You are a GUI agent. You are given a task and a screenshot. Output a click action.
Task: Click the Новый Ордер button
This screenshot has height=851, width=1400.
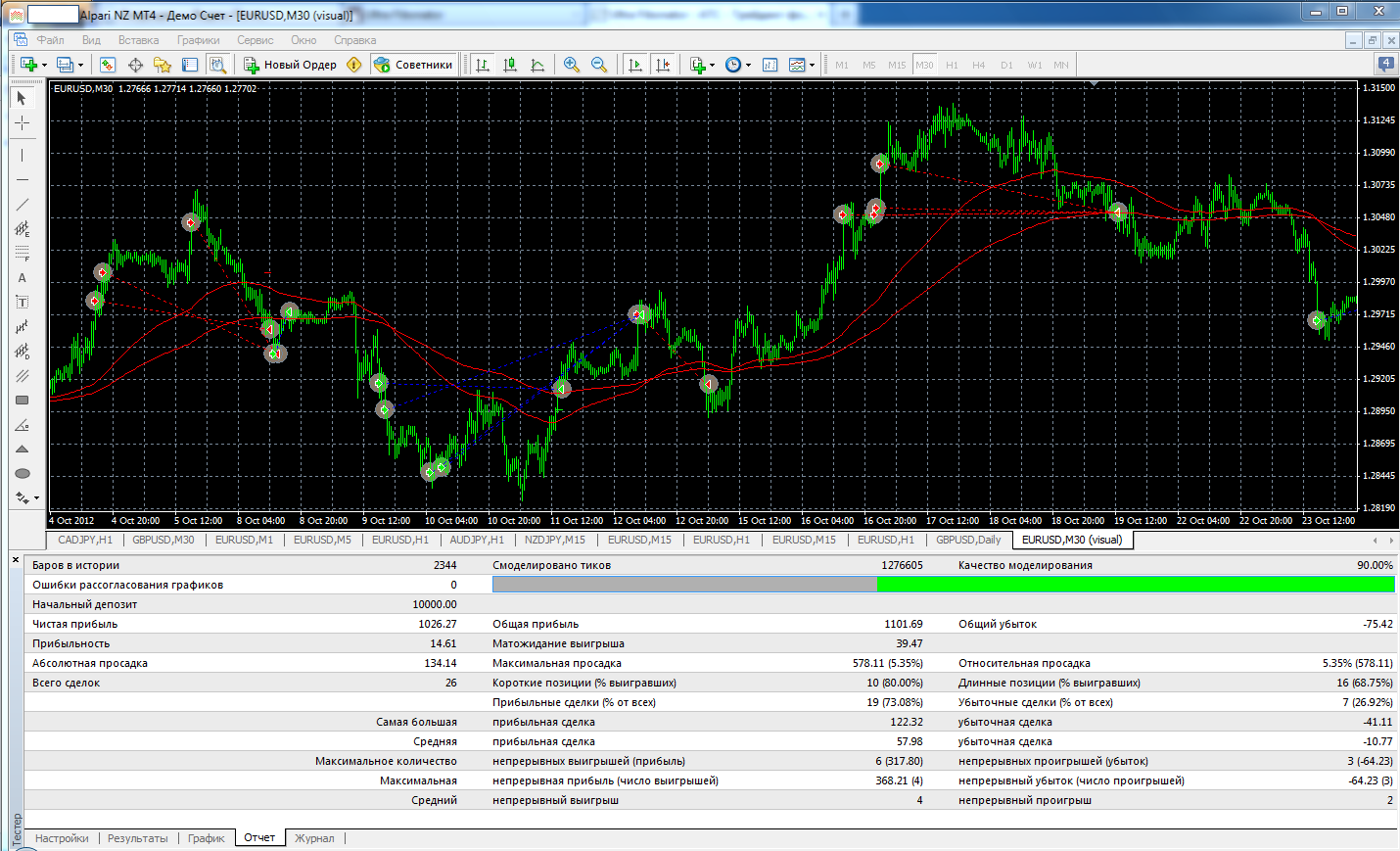(x=290, y=65)
